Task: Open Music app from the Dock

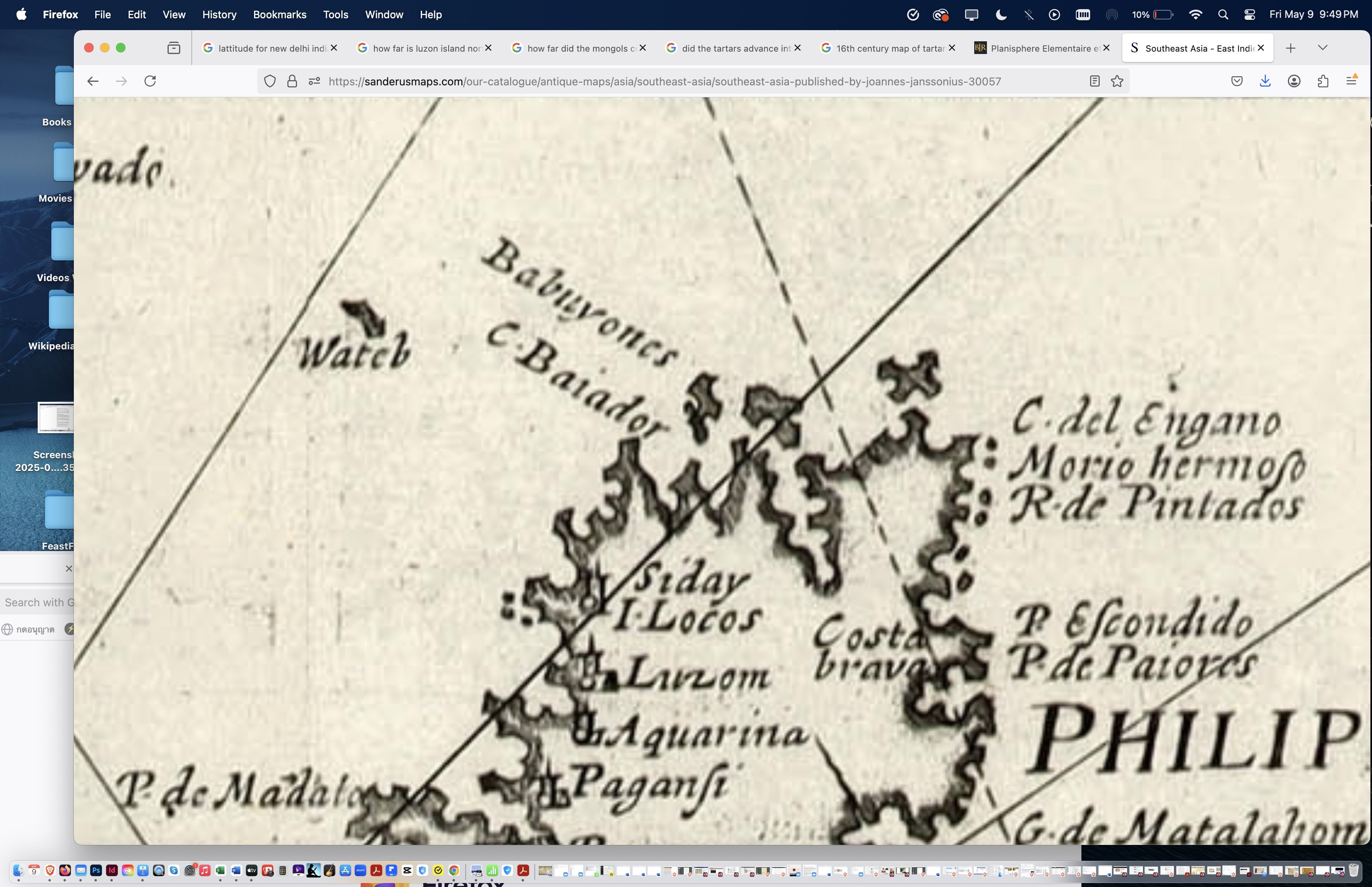Action: tap(205, 870)
